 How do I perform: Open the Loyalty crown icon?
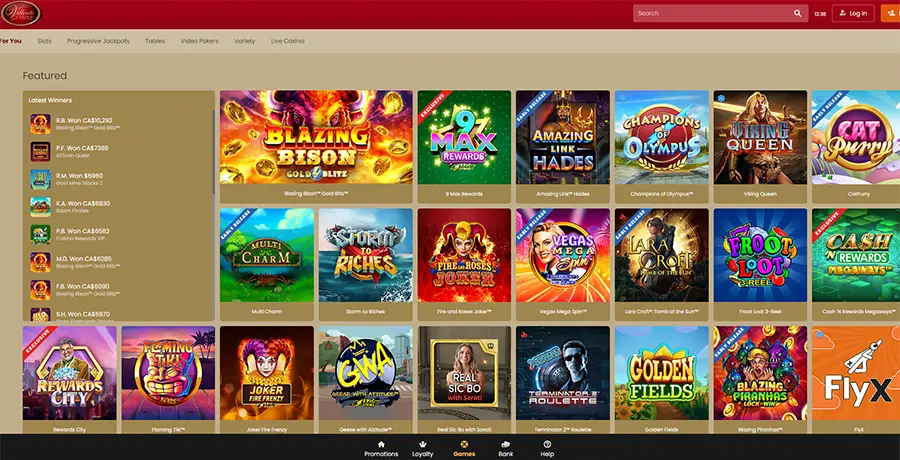click(422, 444)
